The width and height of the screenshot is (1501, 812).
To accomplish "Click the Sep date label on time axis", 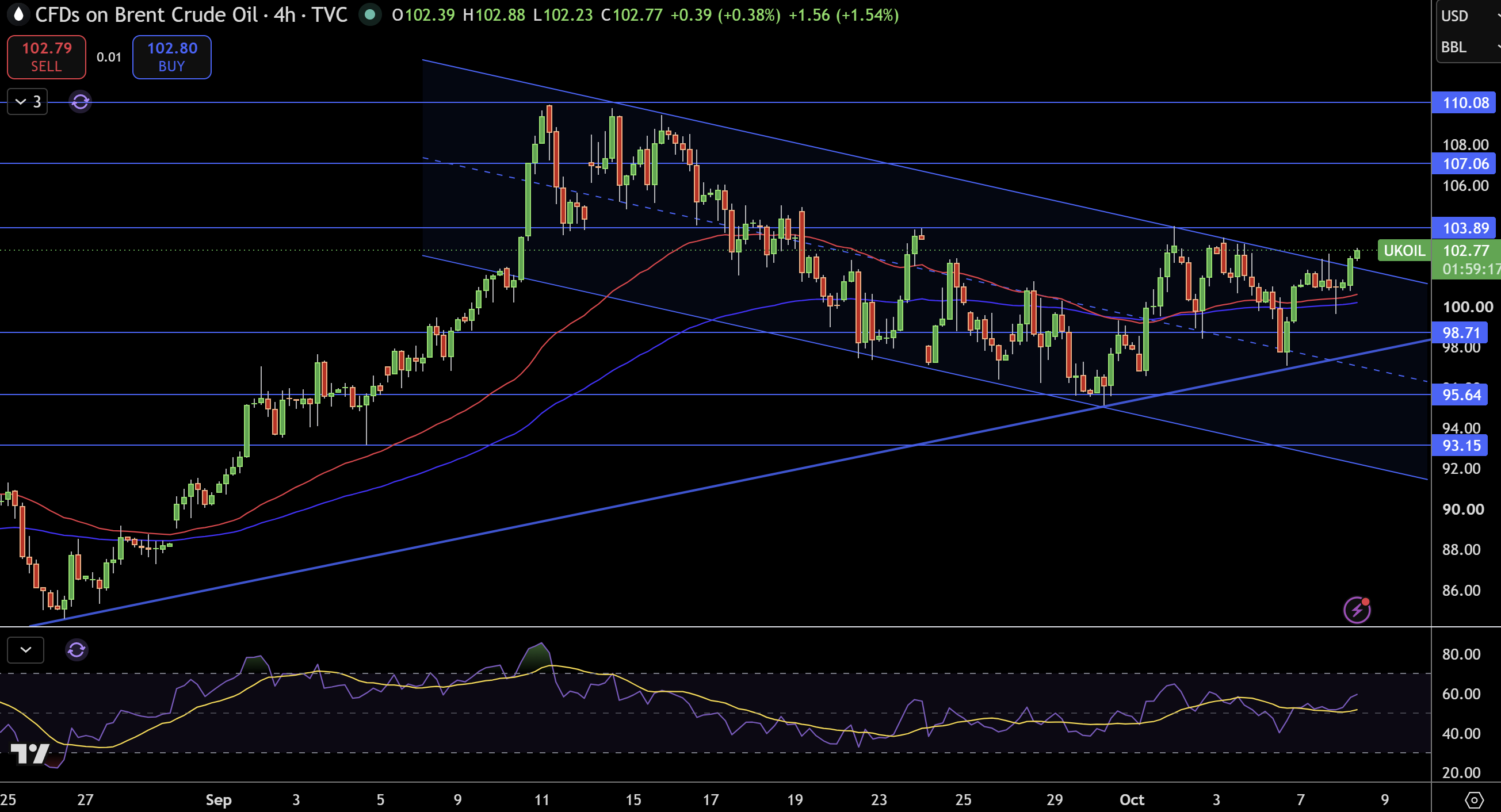I will click(219, 800).
